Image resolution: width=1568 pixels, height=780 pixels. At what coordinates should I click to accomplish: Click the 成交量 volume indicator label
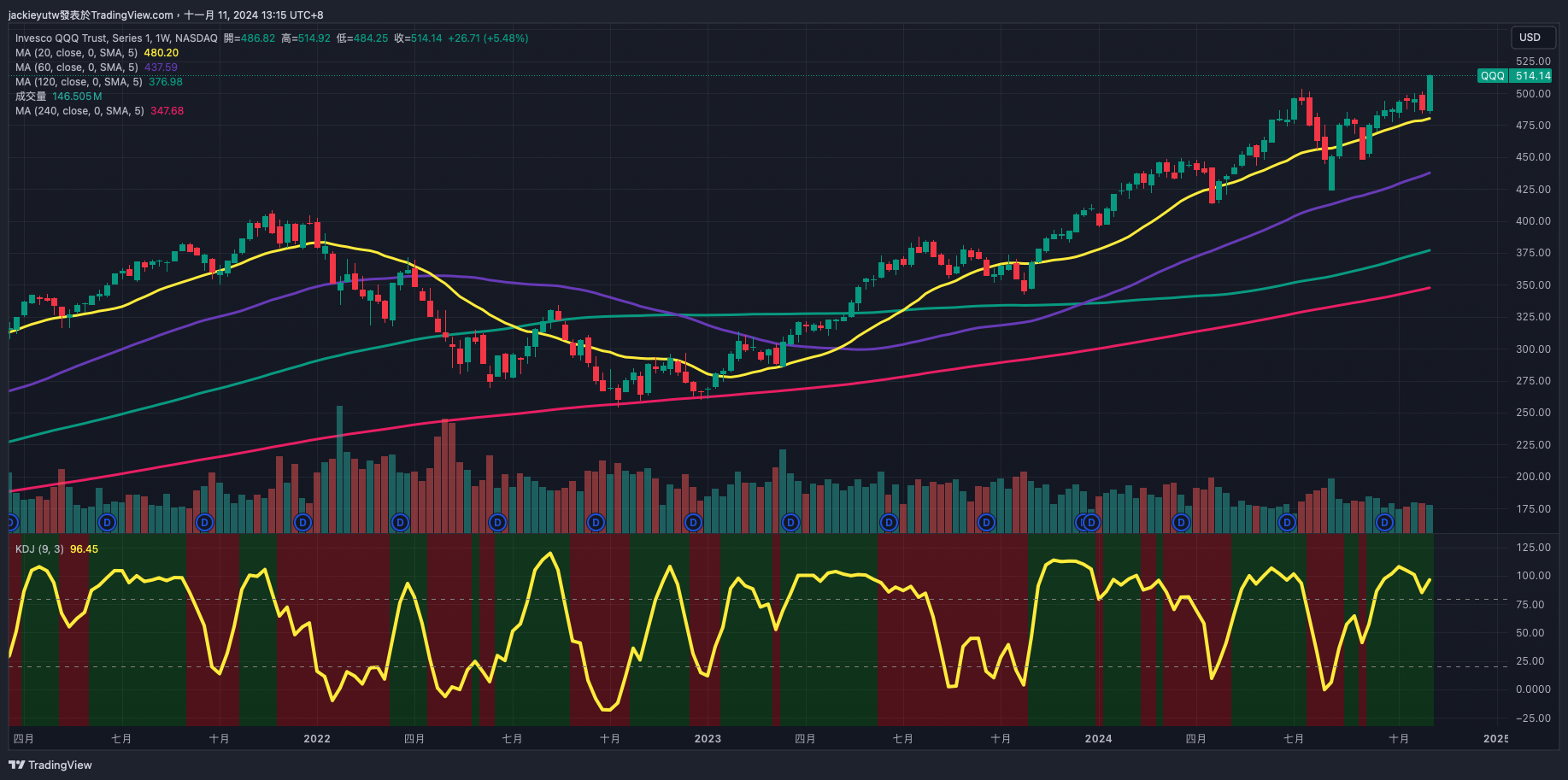pyautogui.click(x=31, y=97)
